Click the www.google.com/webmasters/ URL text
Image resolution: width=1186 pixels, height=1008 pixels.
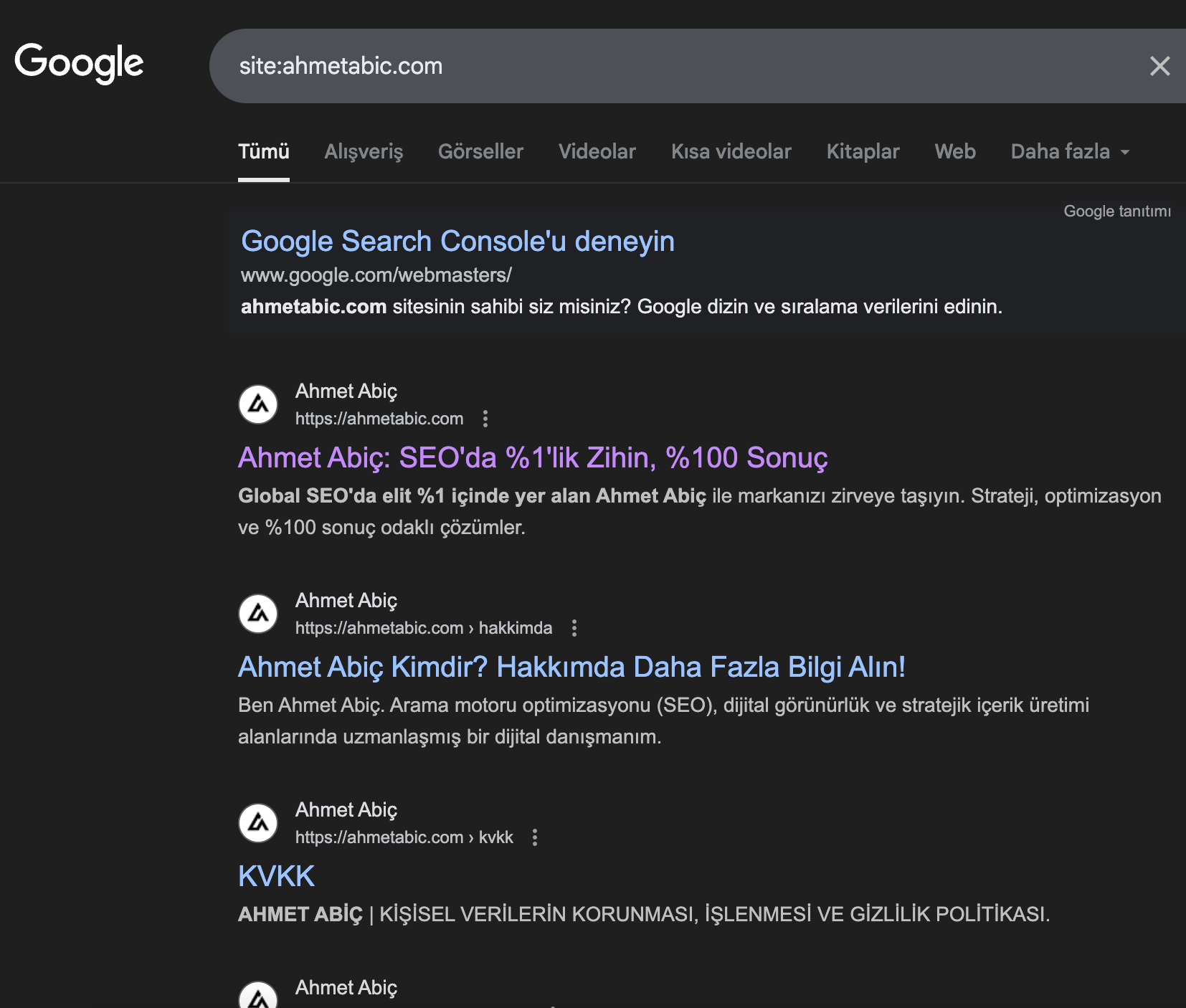376,275
